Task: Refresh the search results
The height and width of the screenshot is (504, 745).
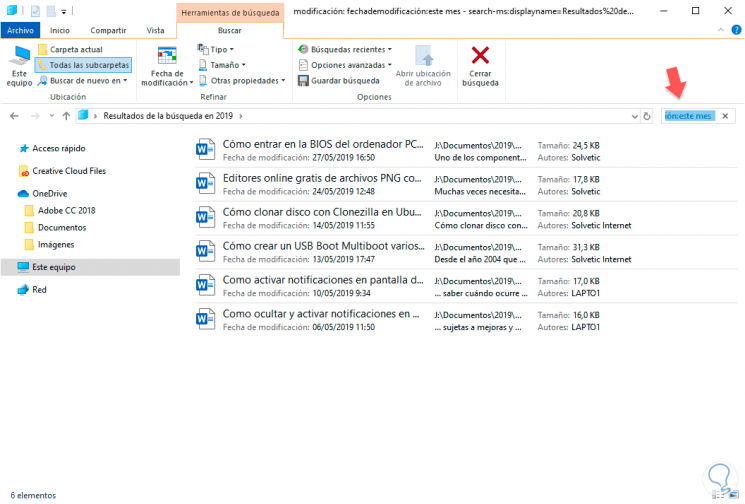Action: [x=647, y=116]
